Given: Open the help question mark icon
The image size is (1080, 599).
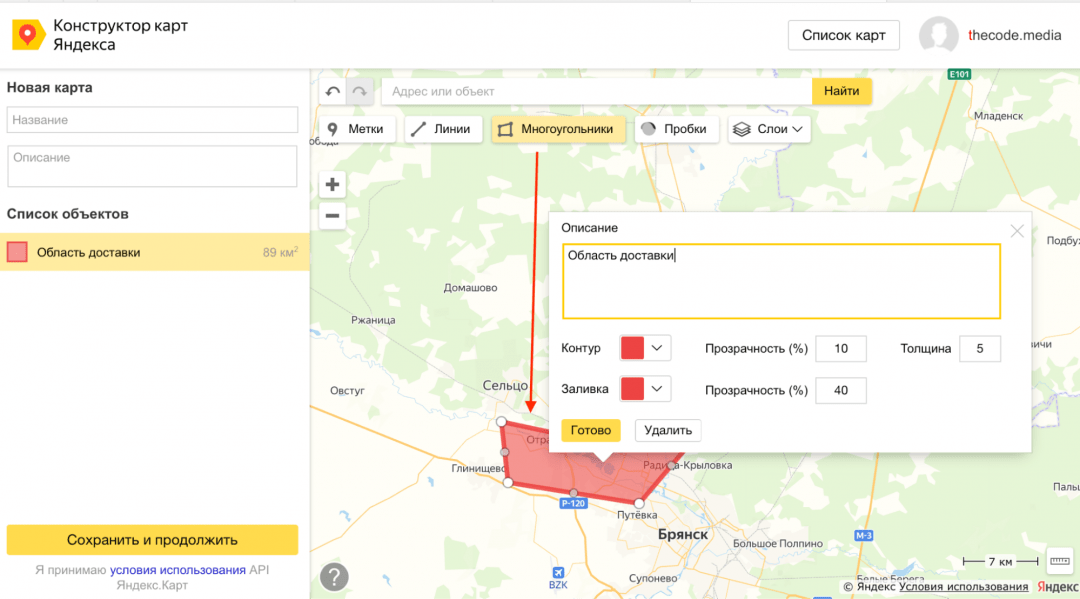Looking at the screenshot, I should [334, 577].
